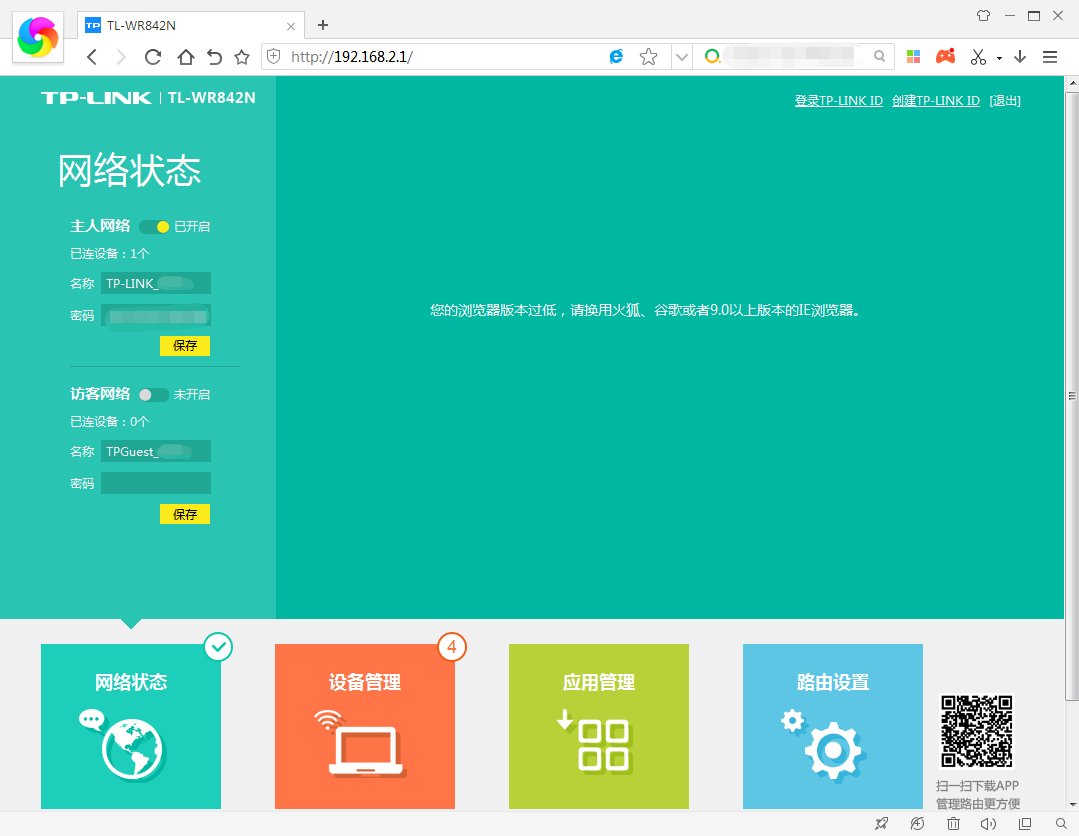Mute sound via the speaker icon
Screen dimensions: 1079x836
coord(987,823)
